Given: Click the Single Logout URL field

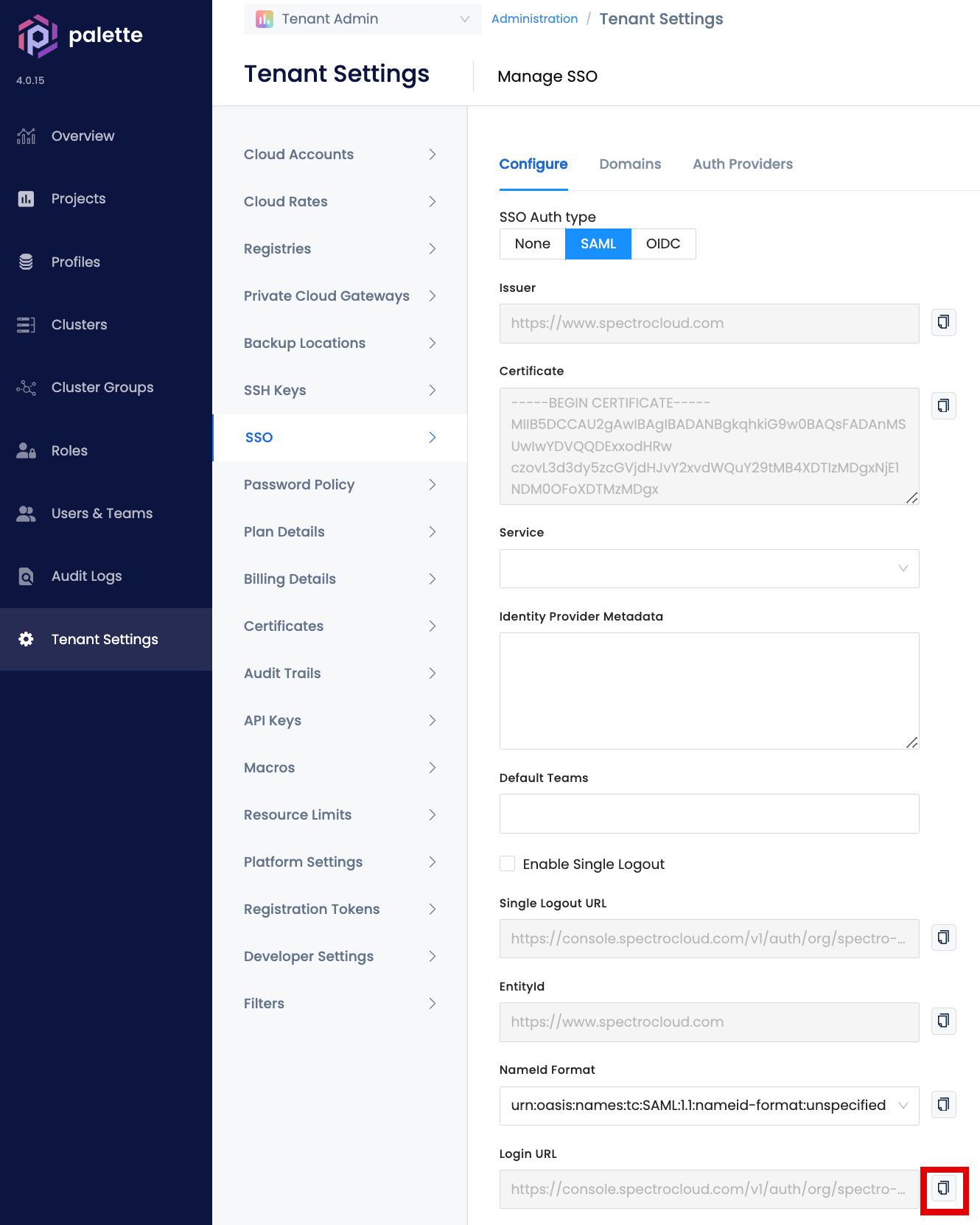Looking at the screenshot, I should (x=709, y=938).
